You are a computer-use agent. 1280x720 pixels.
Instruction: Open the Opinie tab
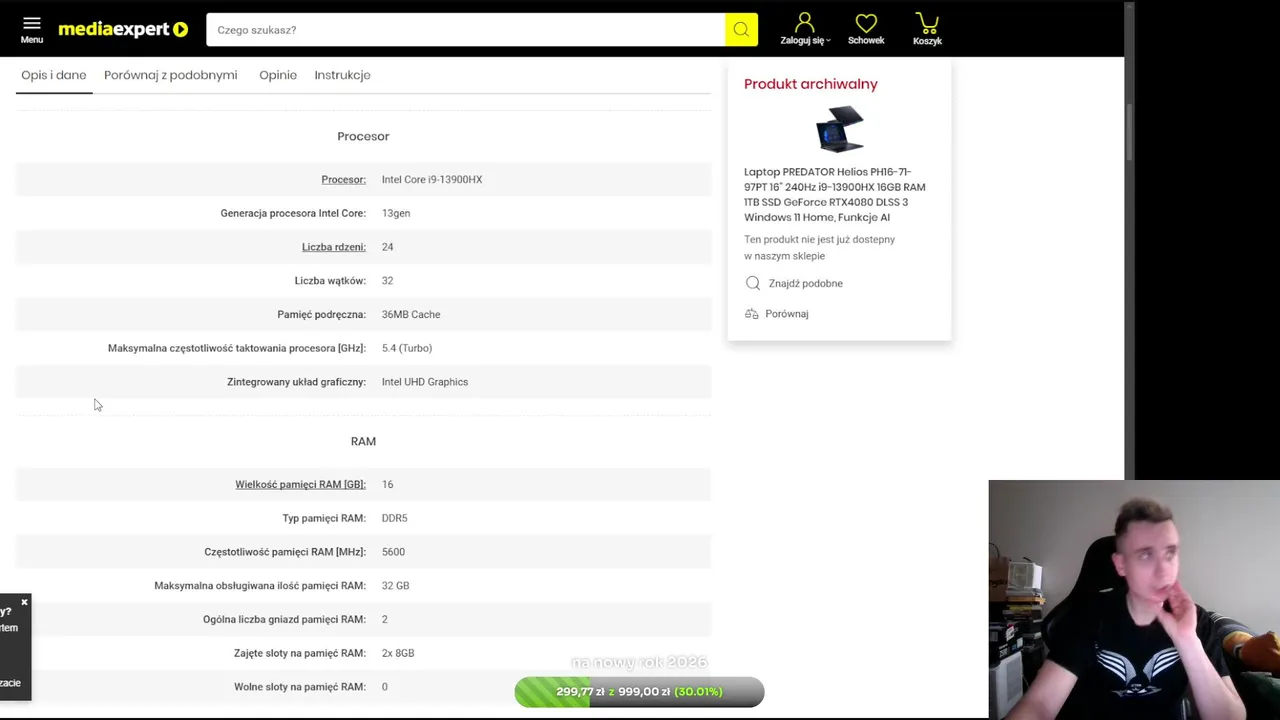278,75
